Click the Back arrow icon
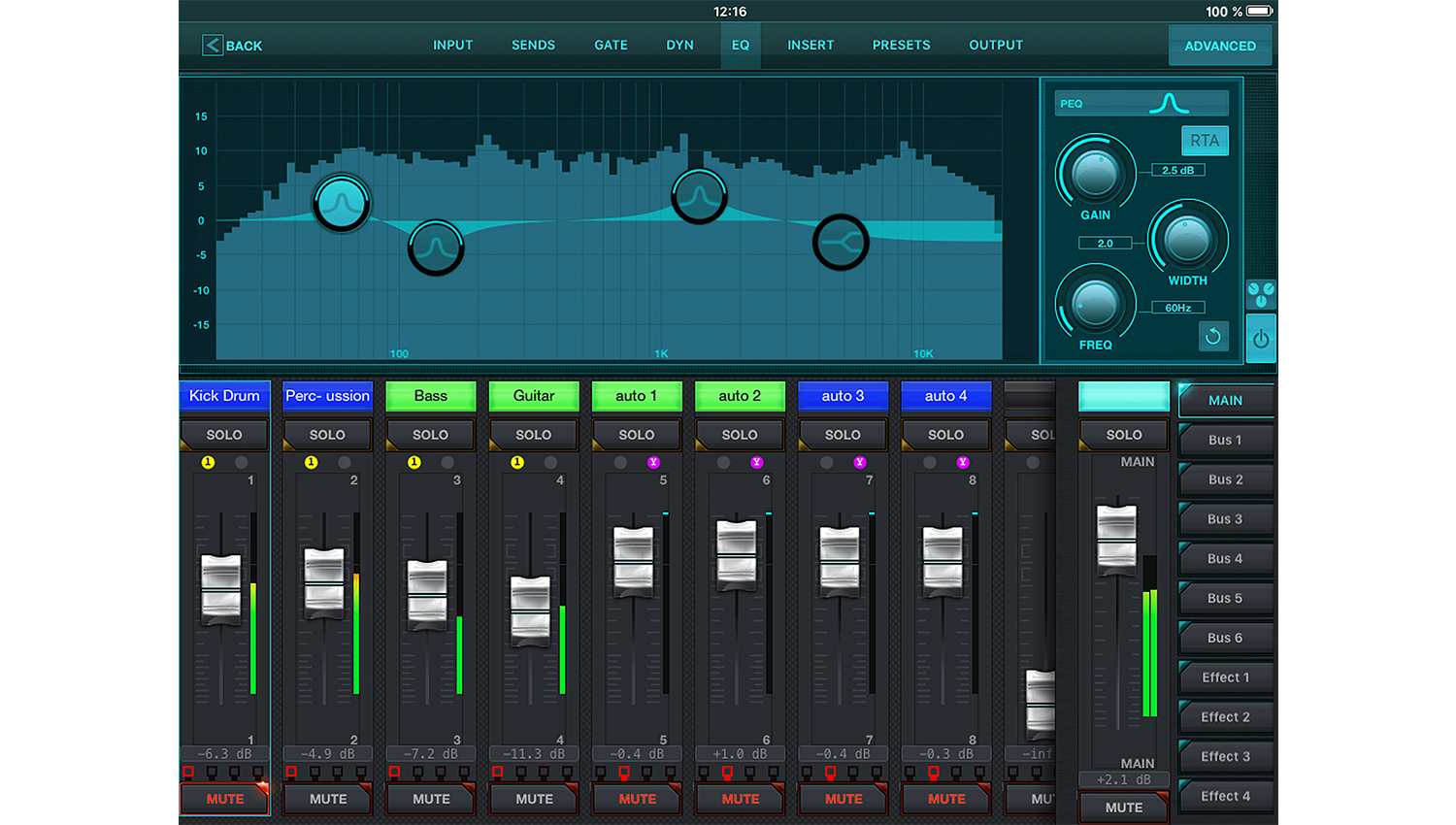The image size is (1456, 825). coord(213,45)
